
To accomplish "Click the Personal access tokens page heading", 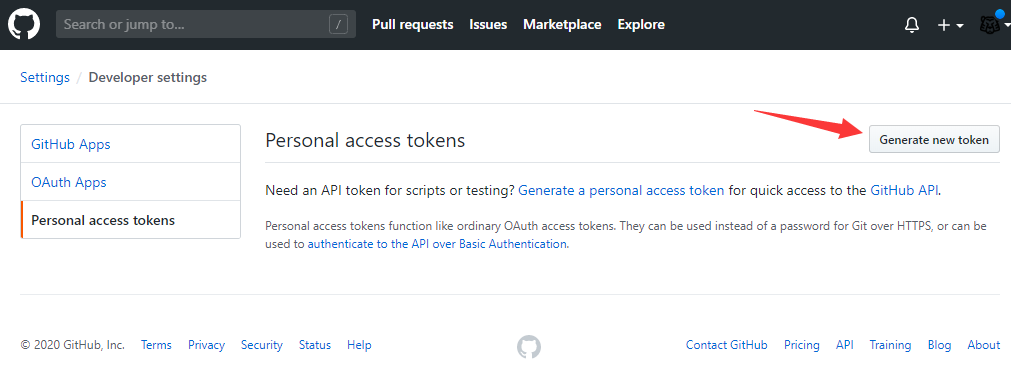I will coord(365,140).
